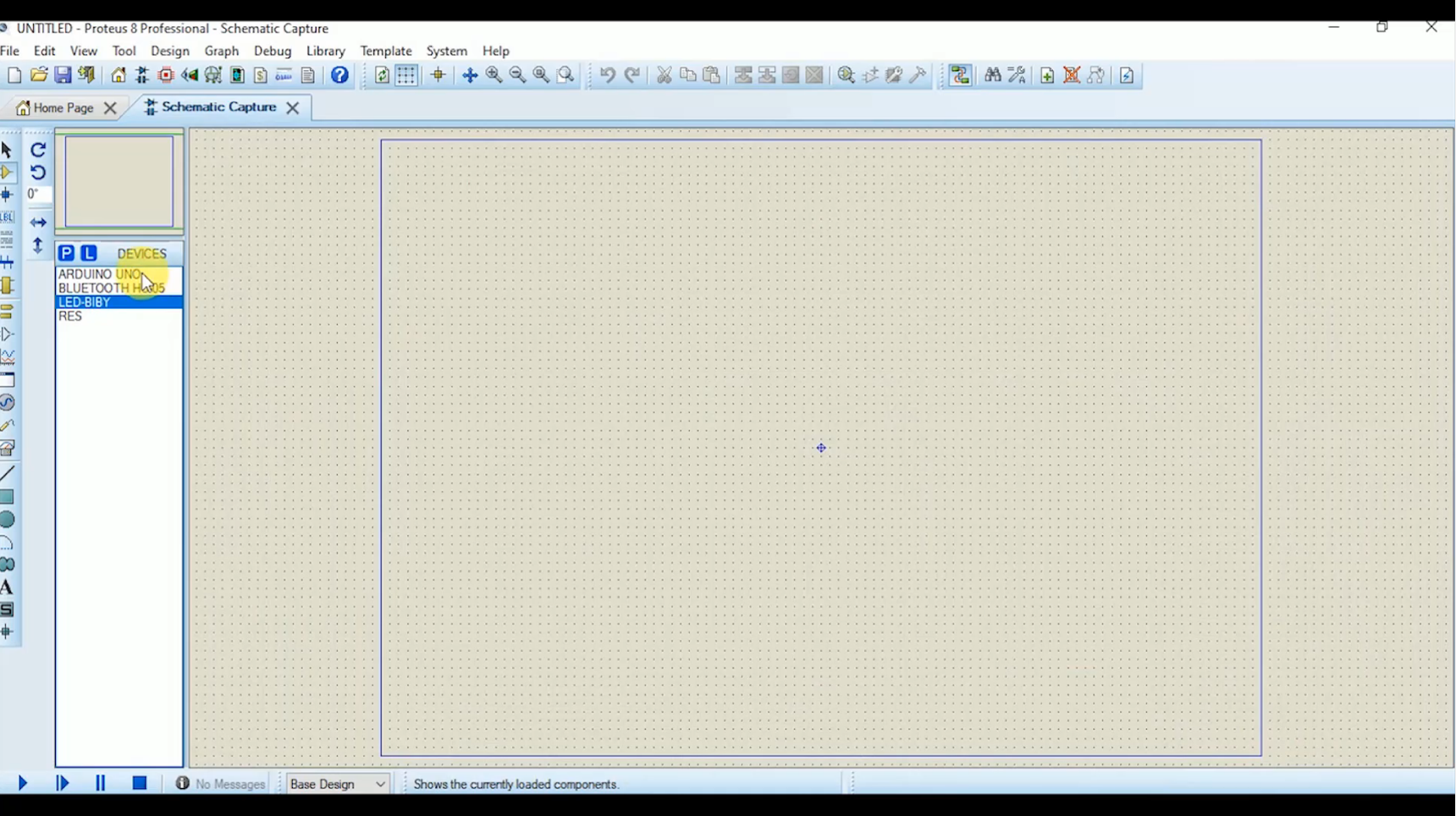The image size is (1456, 816).
Task: Run the simulation with the play button
Action: [23, 784]
